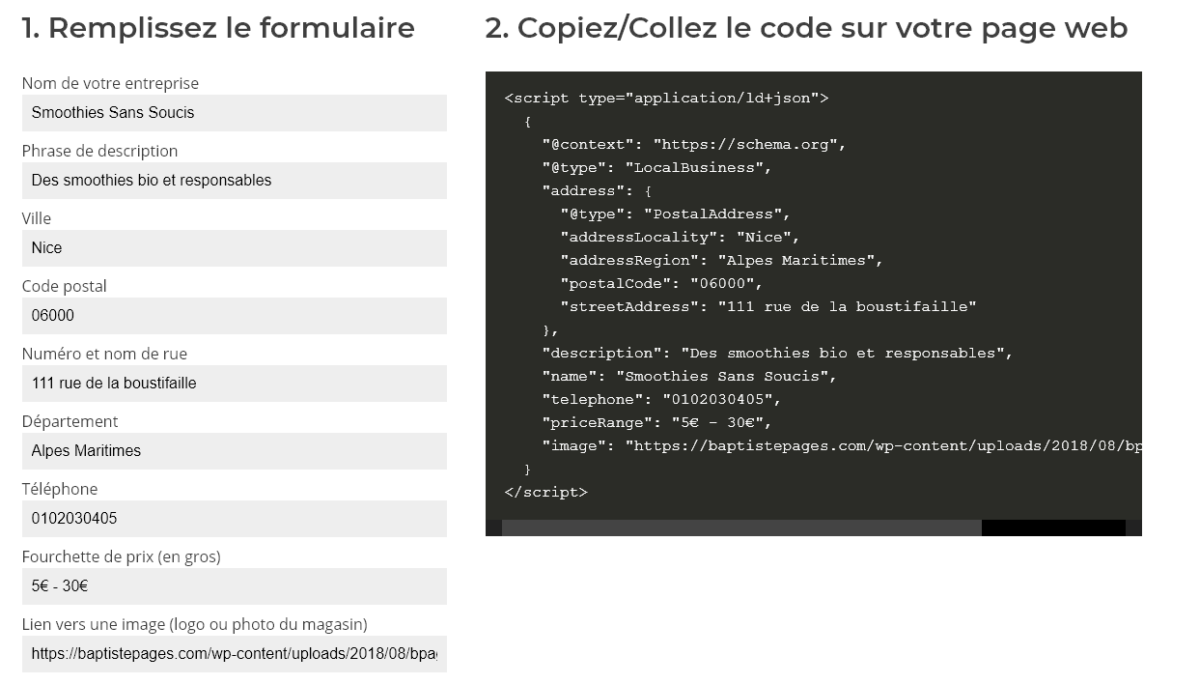Grab the code block horizontal scrollbar thumb
Image resolution: width=1200 pixels, height=684 pixels.
pos(741,528)
